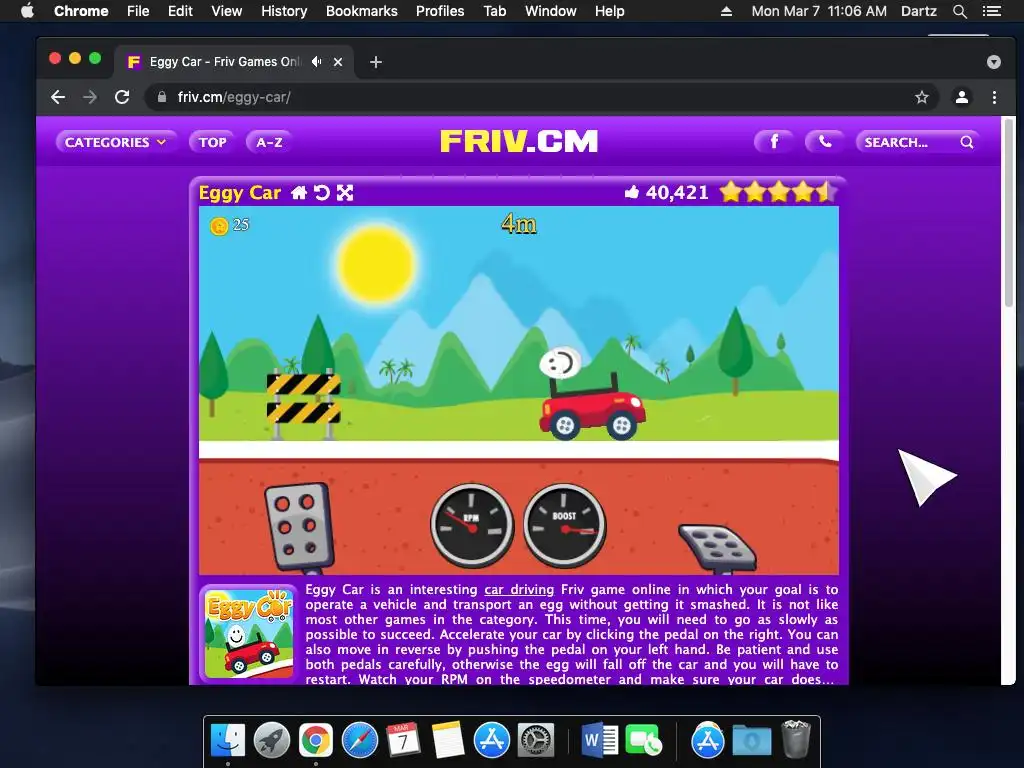Open the Chrome profile avatar icon
The width and height of the screenshot is (1024, 768).
click(962, 97)
